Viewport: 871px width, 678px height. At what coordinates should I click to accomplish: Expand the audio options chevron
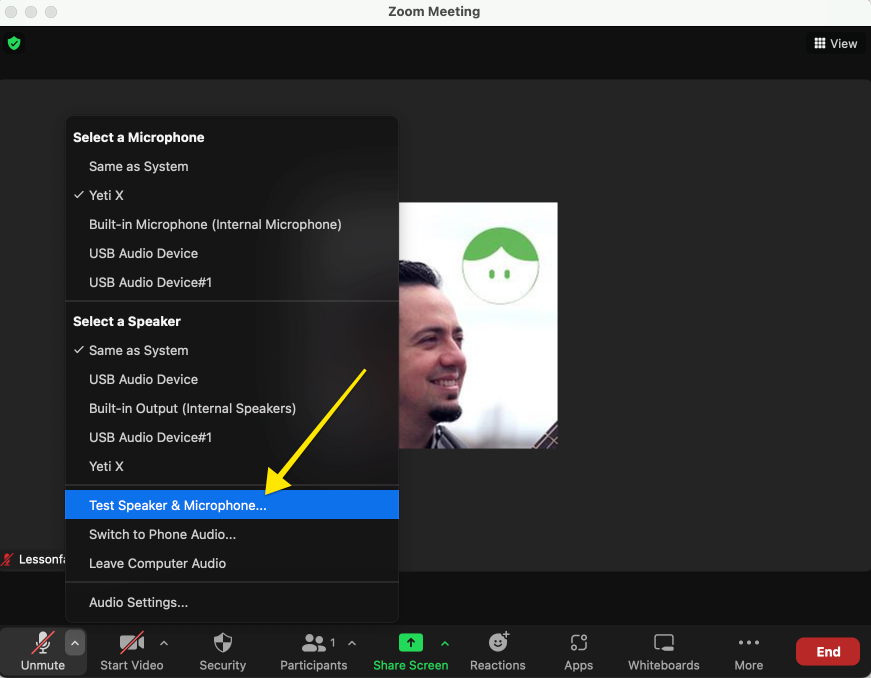click(x=75, y=643)
